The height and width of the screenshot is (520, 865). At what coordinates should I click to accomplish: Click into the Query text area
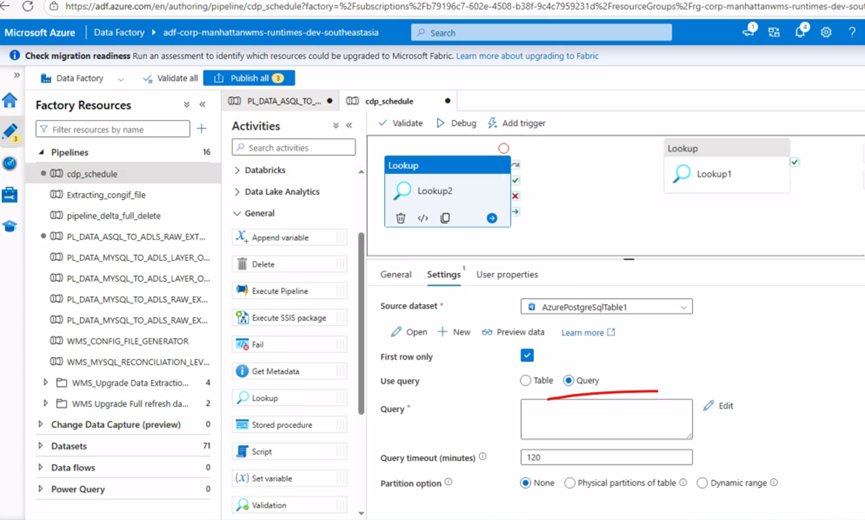pos(606,419)
